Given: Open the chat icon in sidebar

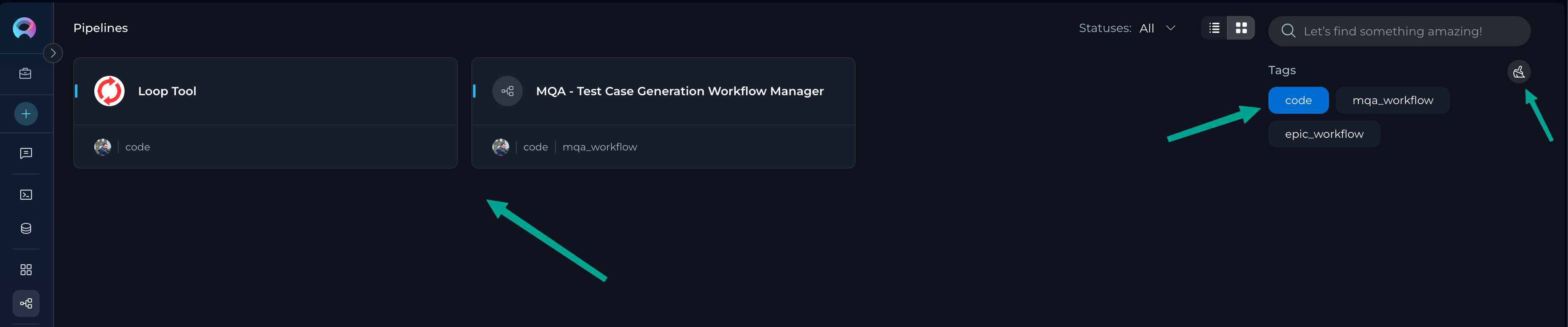Looking at the screenshot, I should [x=26, y=154].
